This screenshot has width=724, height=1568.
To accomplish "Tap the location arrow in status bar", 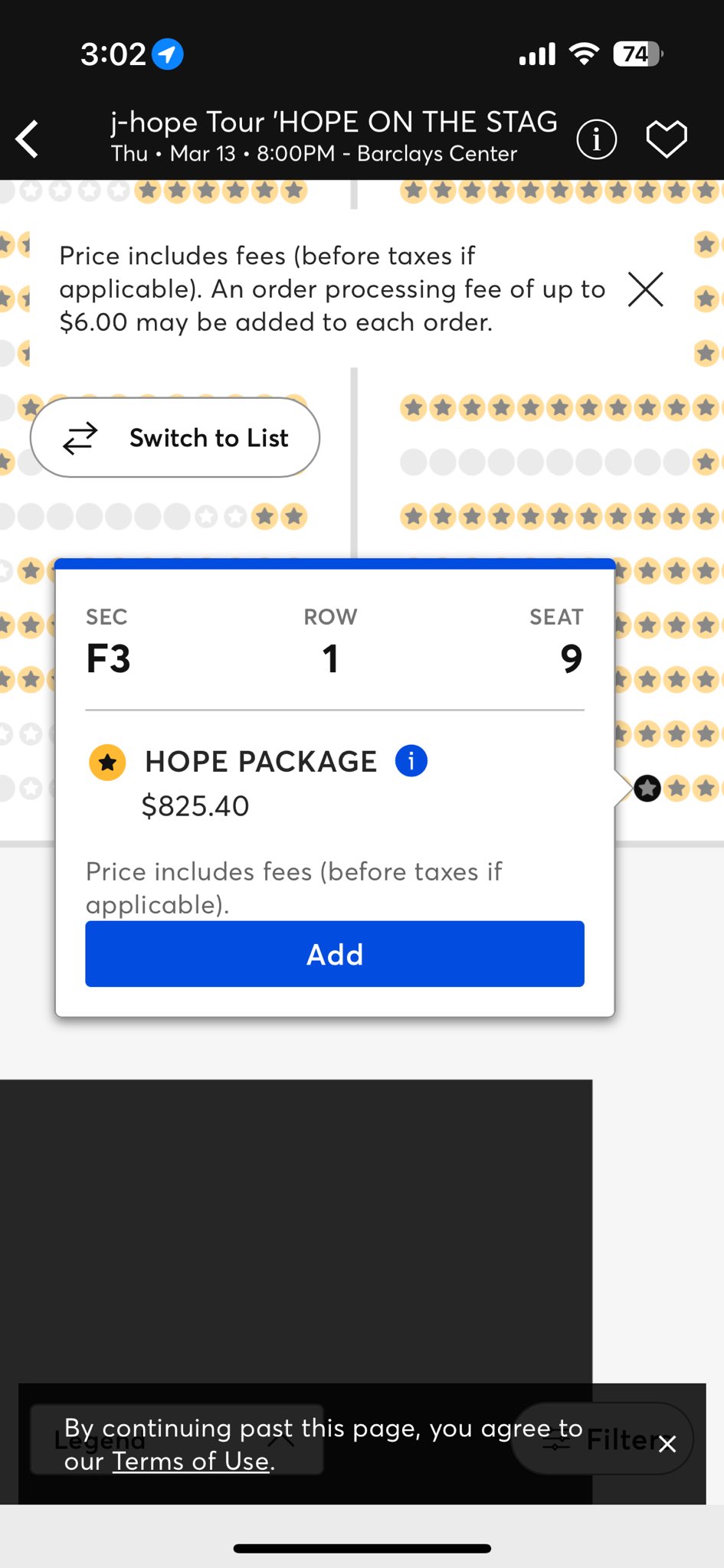I will (x=168, y=54).
